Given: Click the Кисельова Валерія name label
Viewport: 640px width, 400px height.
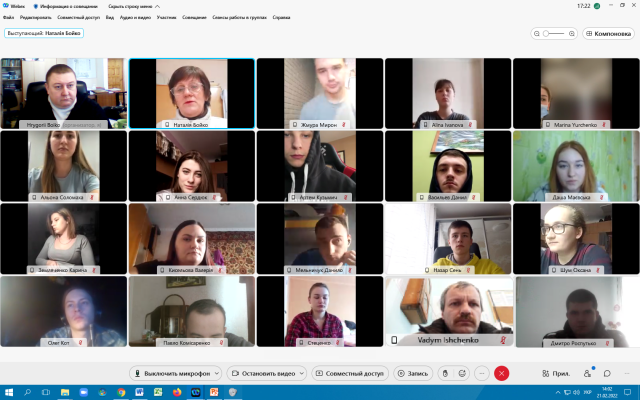Looking at the screenshot, I should [191, 270].
